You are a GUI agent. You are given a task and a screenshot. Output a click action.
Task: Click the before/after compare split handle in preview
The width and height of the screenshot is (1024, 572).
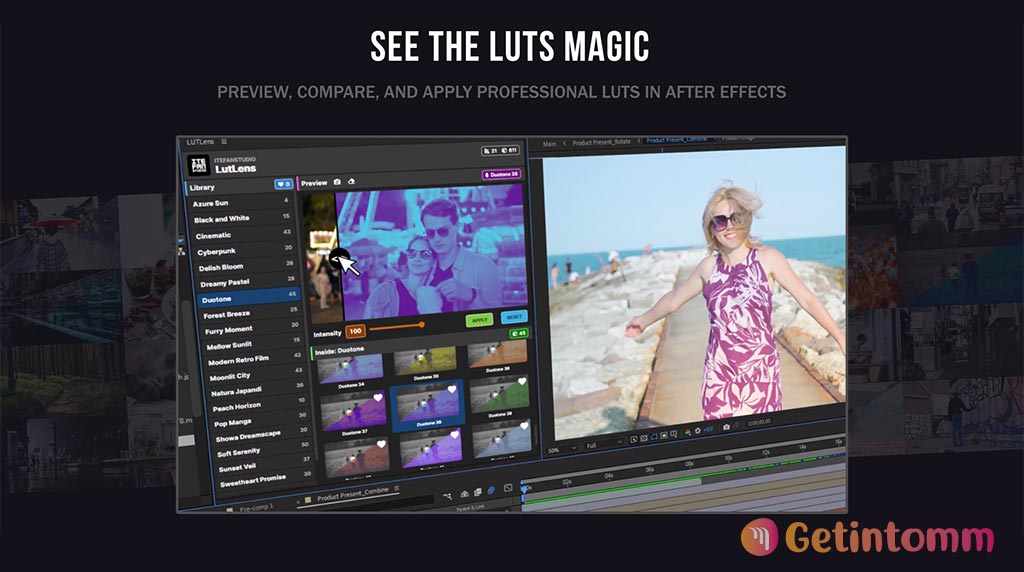coord(338,259)
